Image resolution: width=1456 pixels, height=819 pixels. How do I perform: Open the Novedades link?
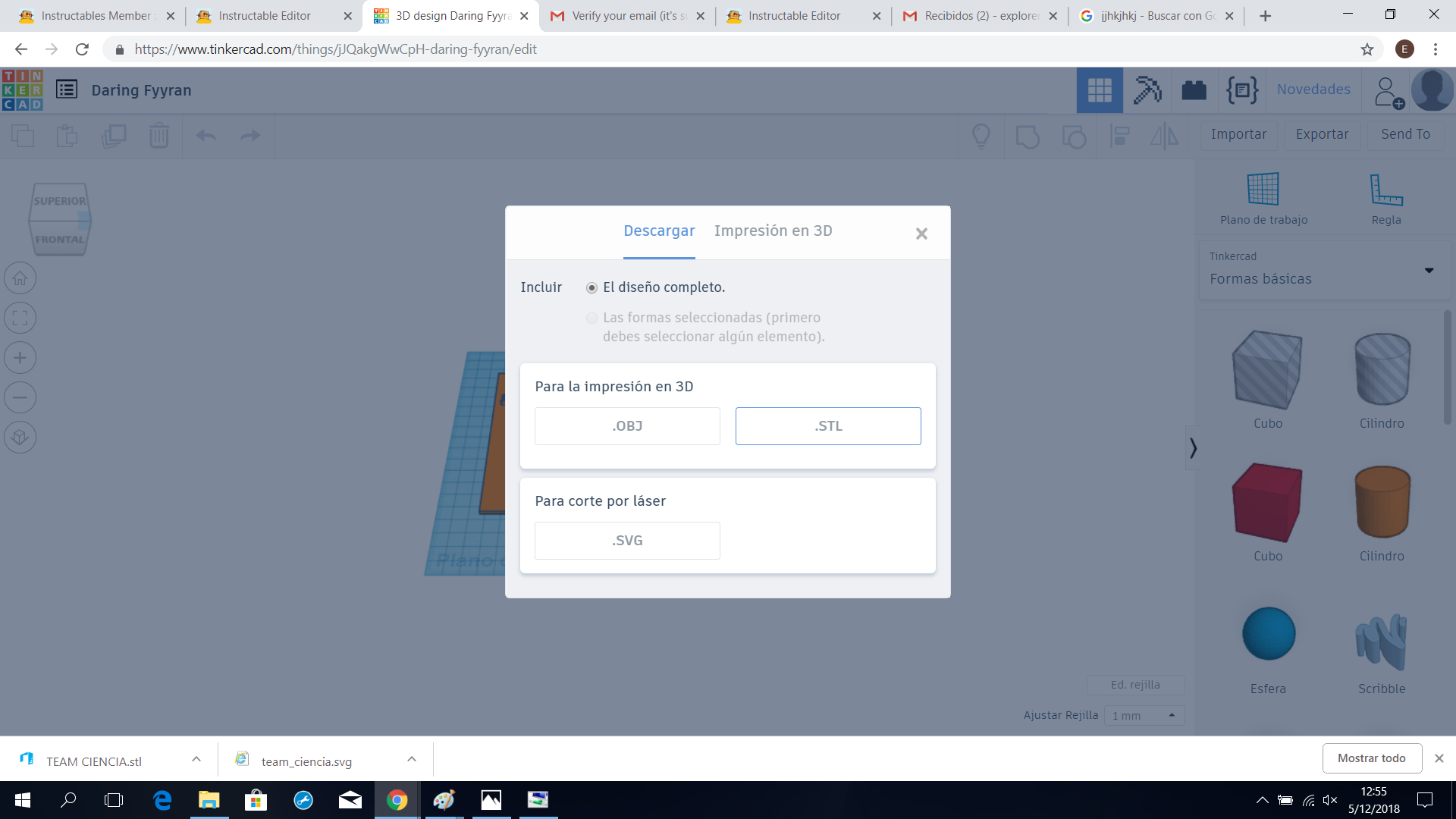point(1313,89)
